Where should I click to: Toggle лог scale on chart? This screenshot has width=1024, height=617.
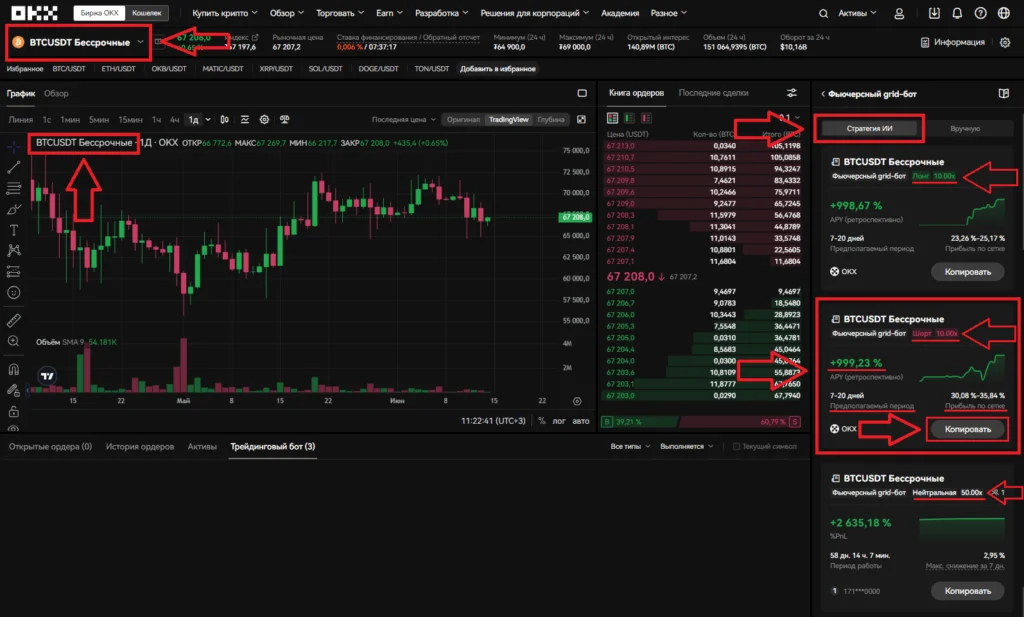[559, 421]
